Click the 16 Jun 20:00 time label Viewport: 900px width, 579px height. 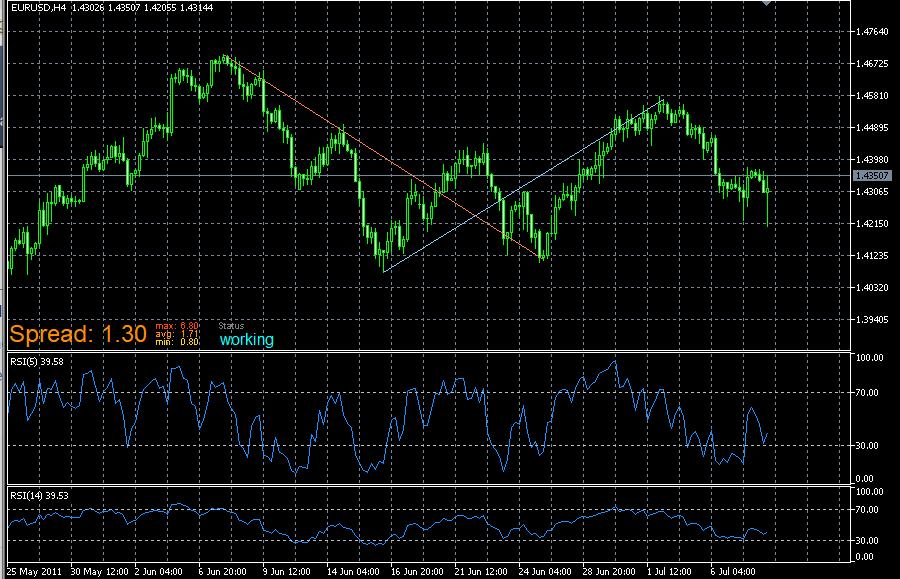(417, 572)
